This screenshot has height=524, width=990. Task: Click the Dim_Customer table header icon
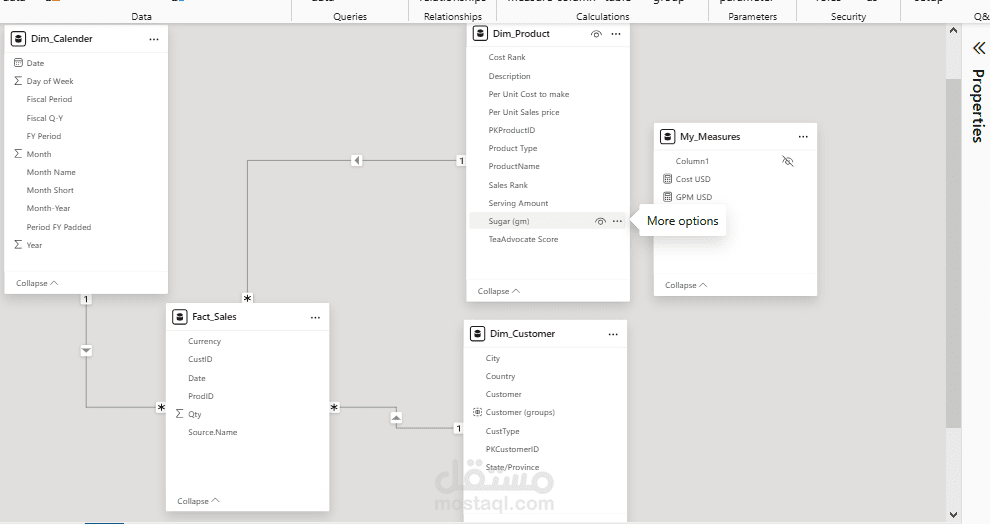477,333
